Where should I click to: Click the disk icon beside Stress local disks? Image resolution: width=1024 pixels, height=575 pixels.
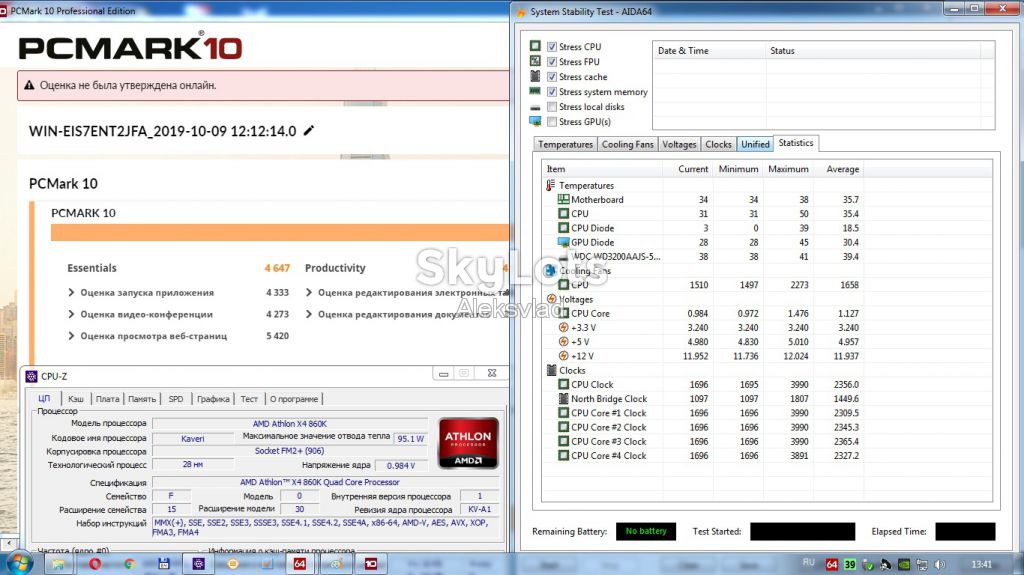[535, 107]
